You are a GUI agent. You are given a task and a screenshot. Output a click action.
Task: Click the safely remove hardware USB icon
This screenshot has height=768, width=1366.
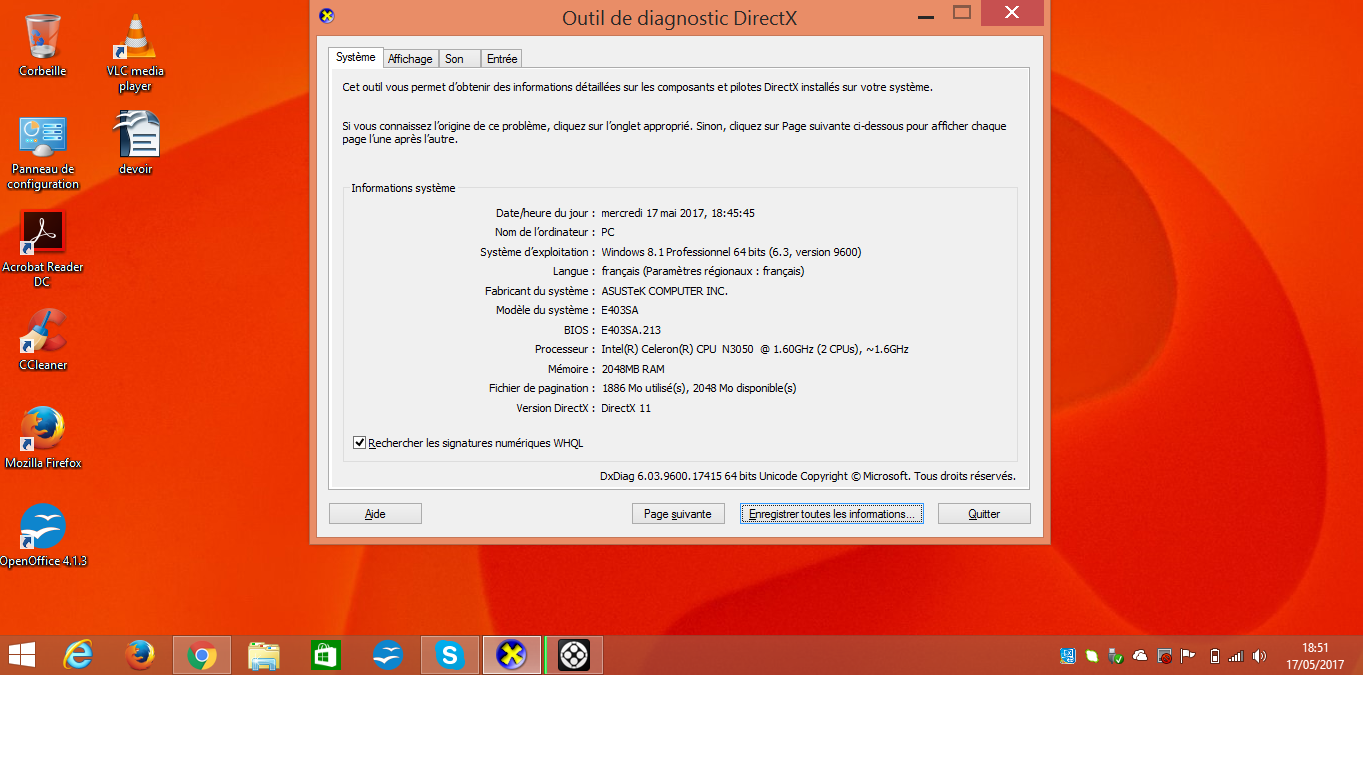point(1116,656)
